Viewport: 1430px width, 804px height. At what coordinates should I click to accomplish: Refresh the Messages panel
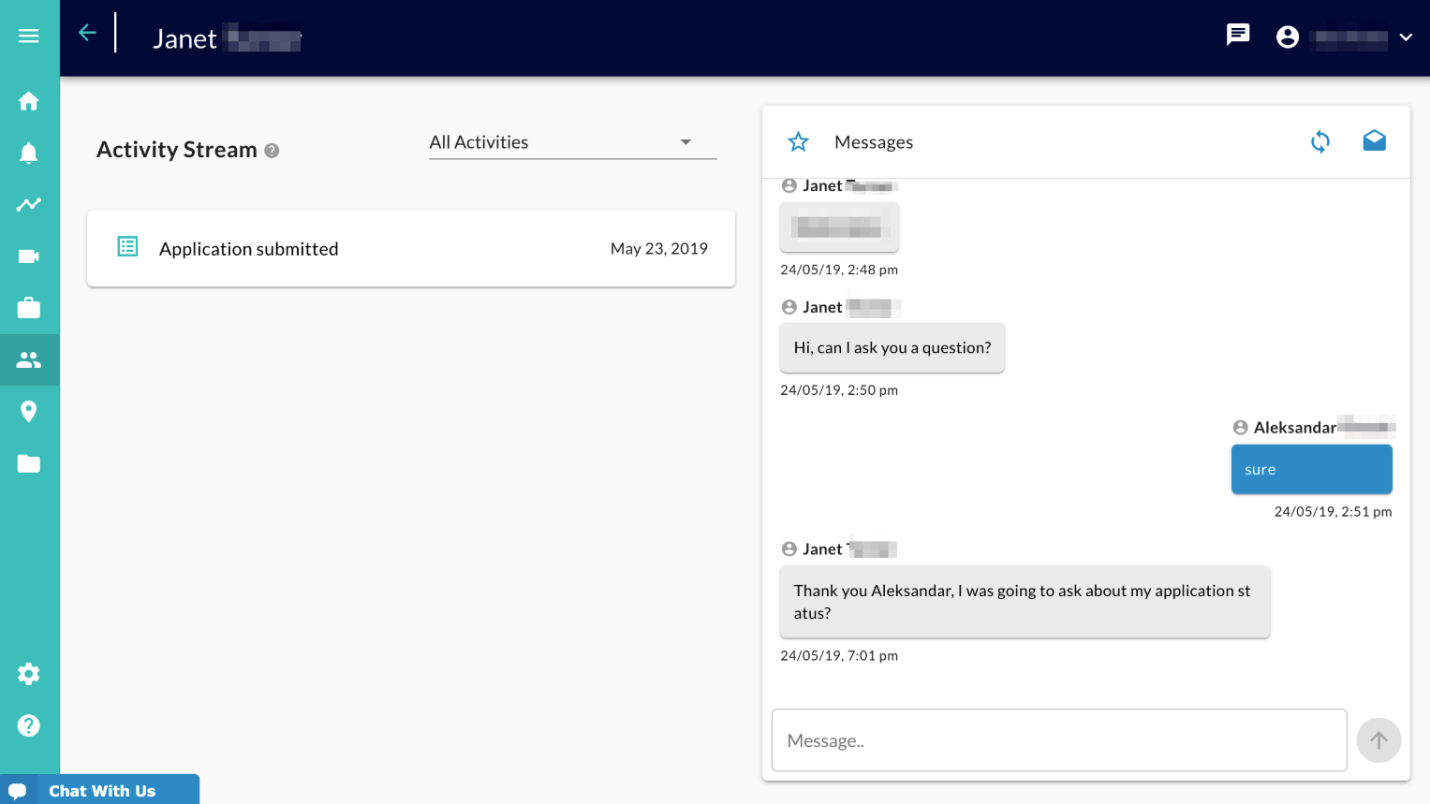[x=1321, y=142]
